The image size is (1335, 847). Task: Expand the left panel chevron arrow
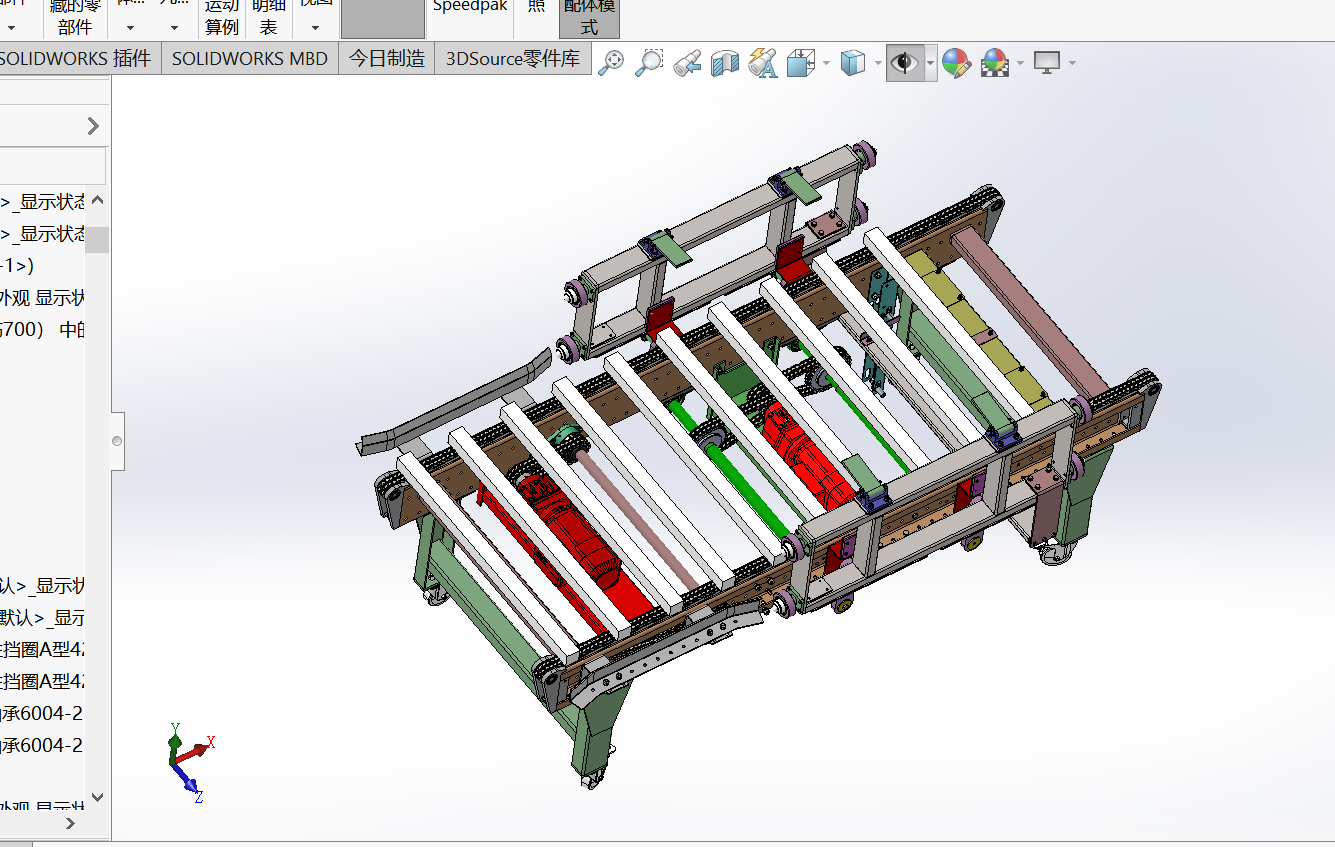(93, 126)
